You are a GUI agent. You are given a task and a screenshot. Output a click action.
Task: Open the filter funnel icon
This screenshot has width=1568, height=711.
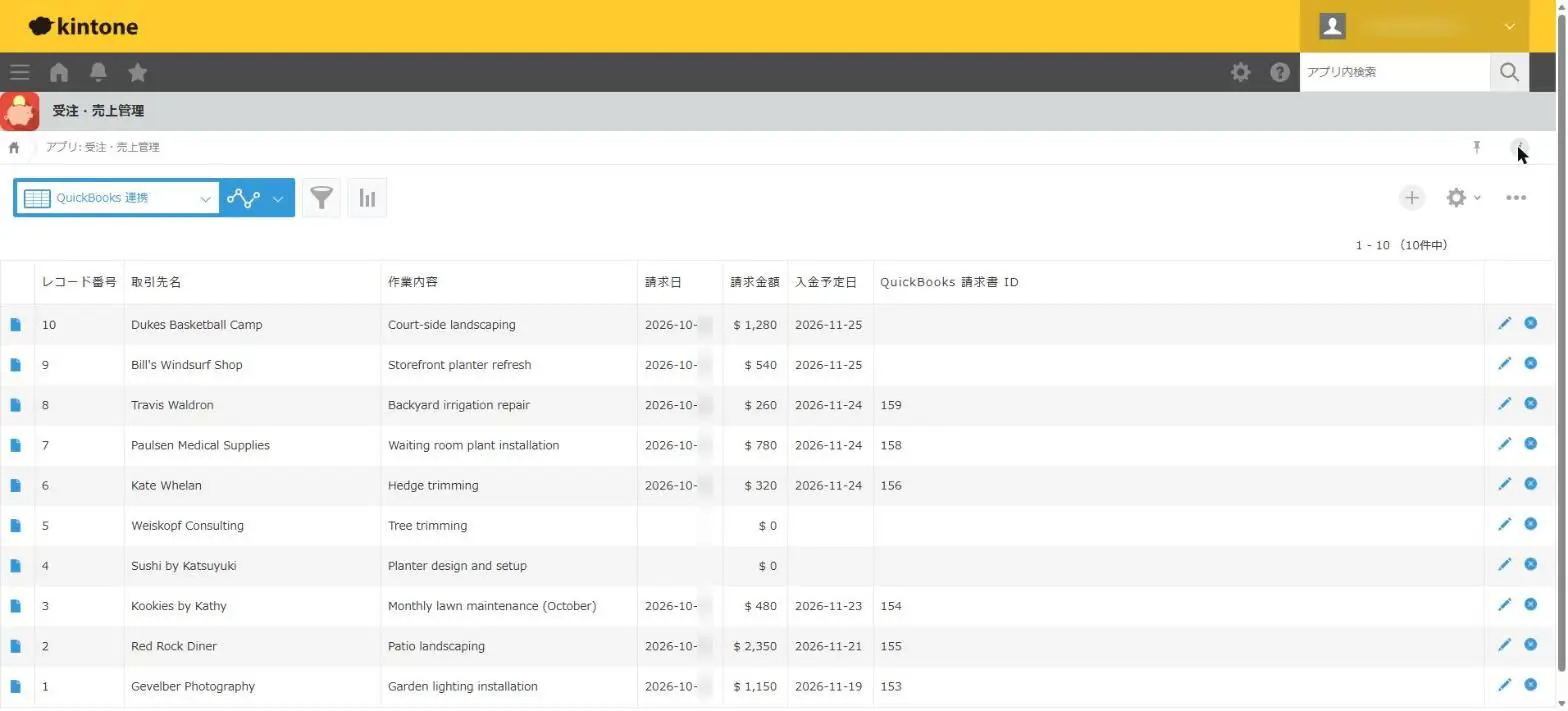(321, 198)
